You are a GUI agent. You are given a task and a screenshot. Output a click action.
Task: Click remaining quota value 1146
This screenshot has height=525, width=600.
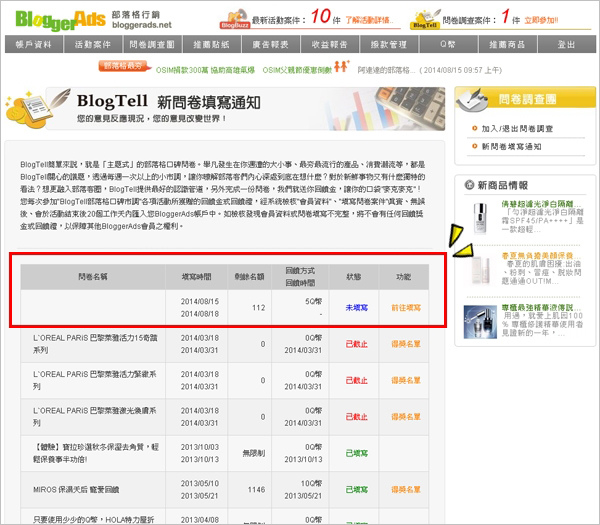256,489
